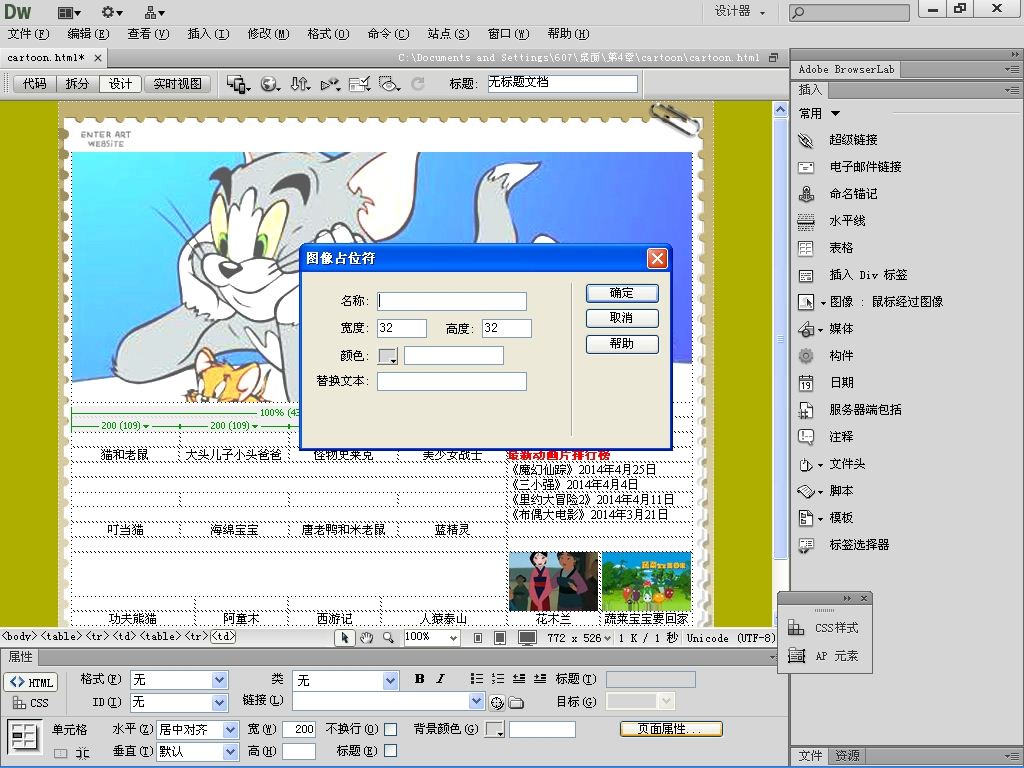This screenshot has height=768, width=1024.
Task: Toggle the Header (标题) cell checkbox
Action: 391,751
